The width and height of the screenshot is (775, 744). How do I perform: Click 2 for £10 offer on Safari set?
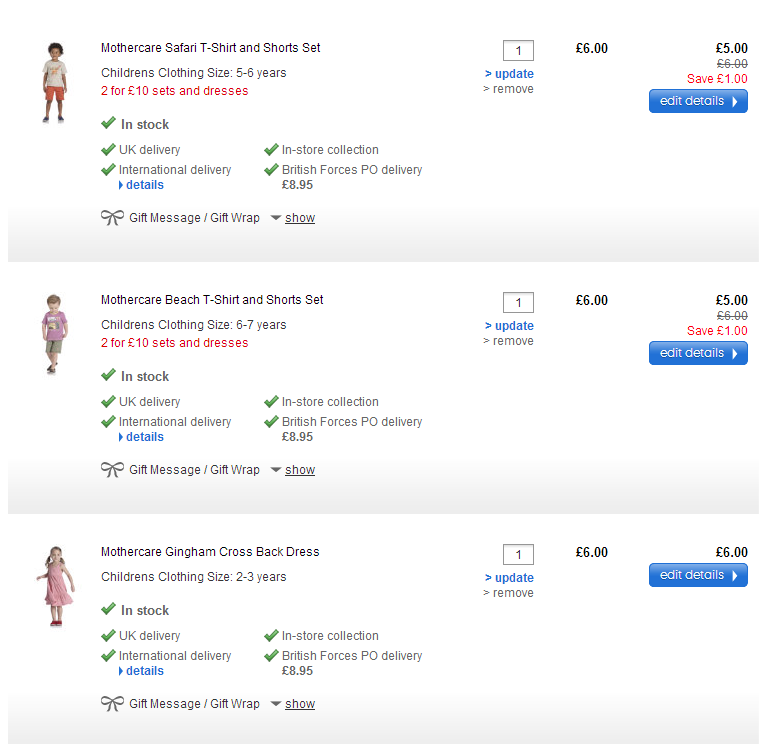point(174,91)
